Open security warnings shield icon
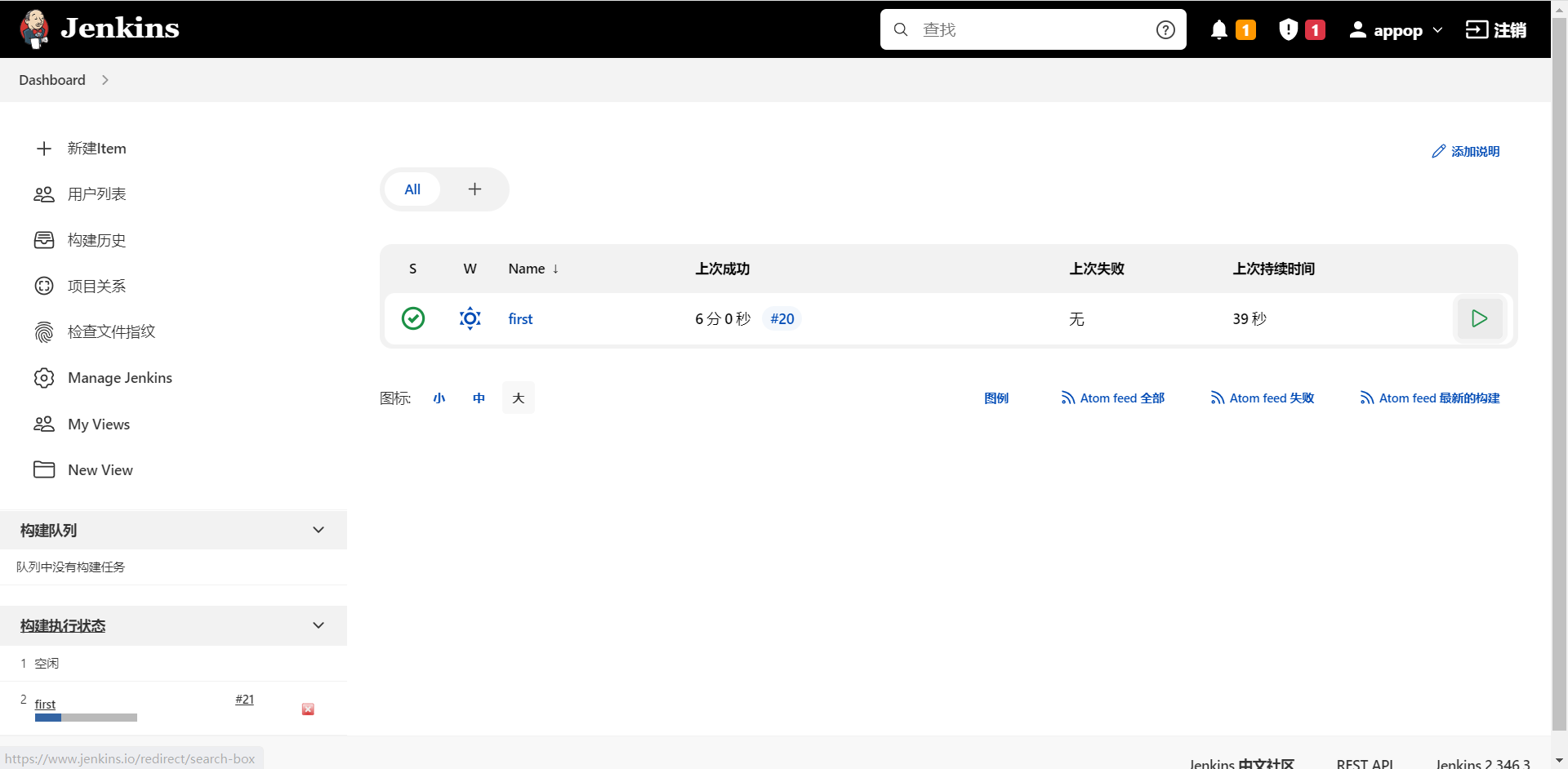 tap(1288, 30)
